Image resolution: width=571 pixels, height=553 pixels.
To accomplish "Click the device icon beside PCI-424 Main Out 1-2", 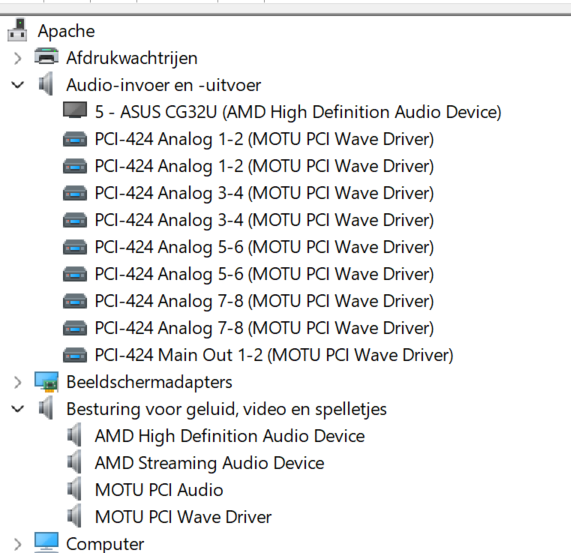I will click(x=75, y=355).
